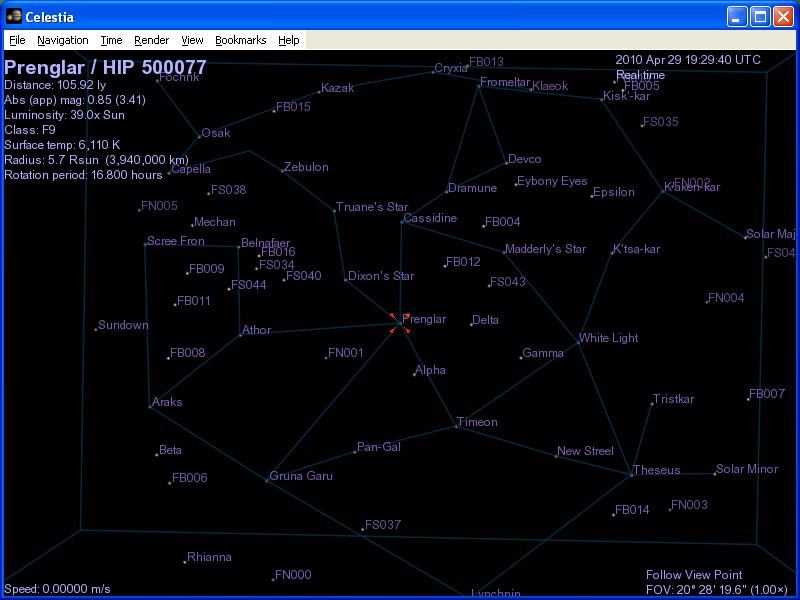Viewport: 800px width, 600px height.
Task: Open the File menu
Action: [17, 40]
